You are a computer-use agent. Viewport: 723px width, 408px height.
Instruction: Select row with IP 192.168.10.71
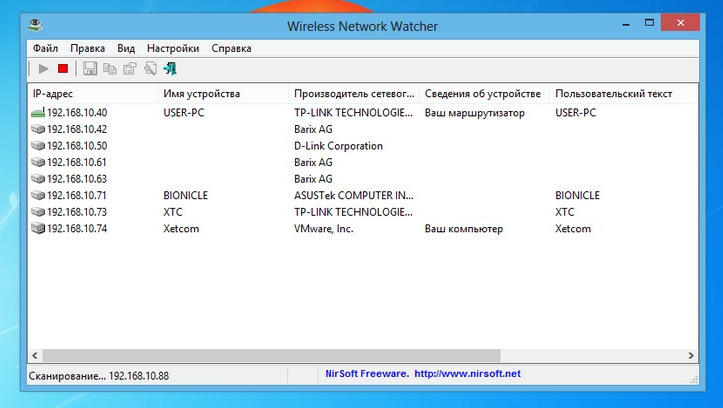[x=362, y=195]
